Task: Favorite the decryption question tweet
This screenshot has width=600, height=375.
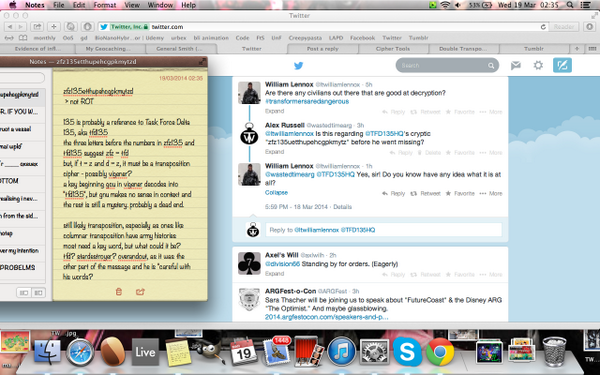Action: [x=460, y=112]
